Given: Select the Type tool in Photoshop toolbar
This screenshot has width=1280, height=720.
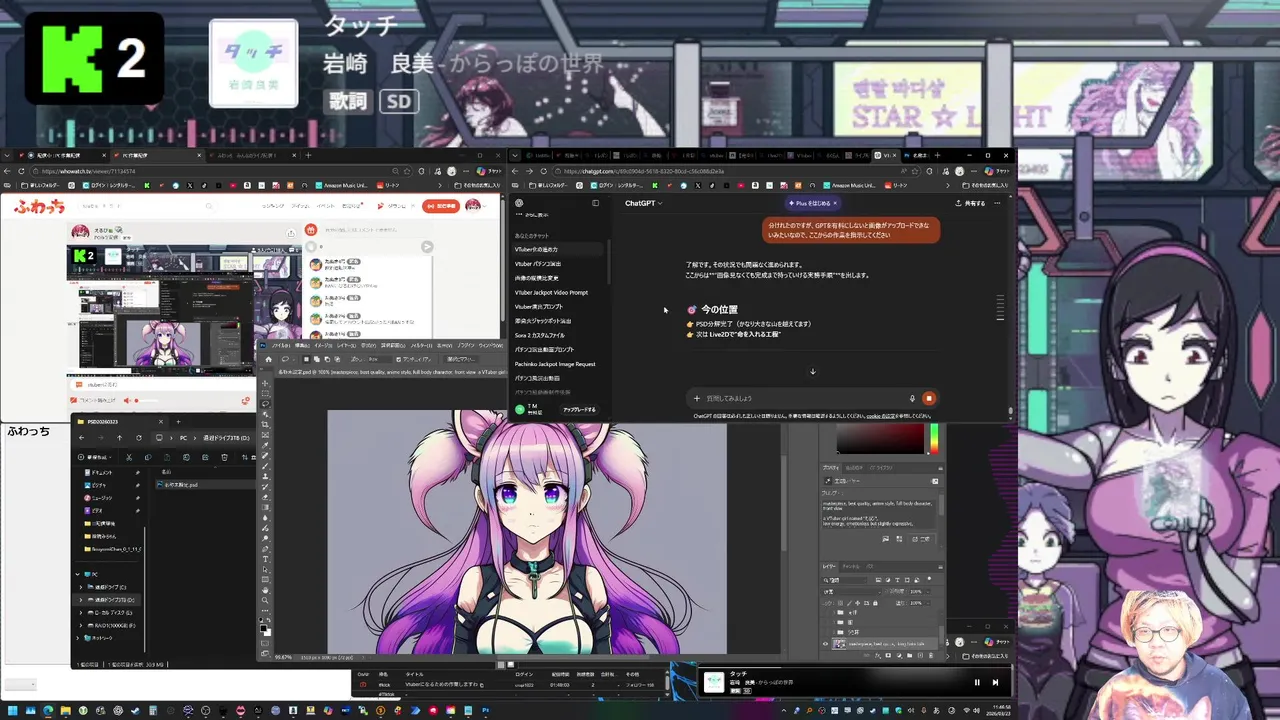Looking at the screenshot, I should (265, 559).
